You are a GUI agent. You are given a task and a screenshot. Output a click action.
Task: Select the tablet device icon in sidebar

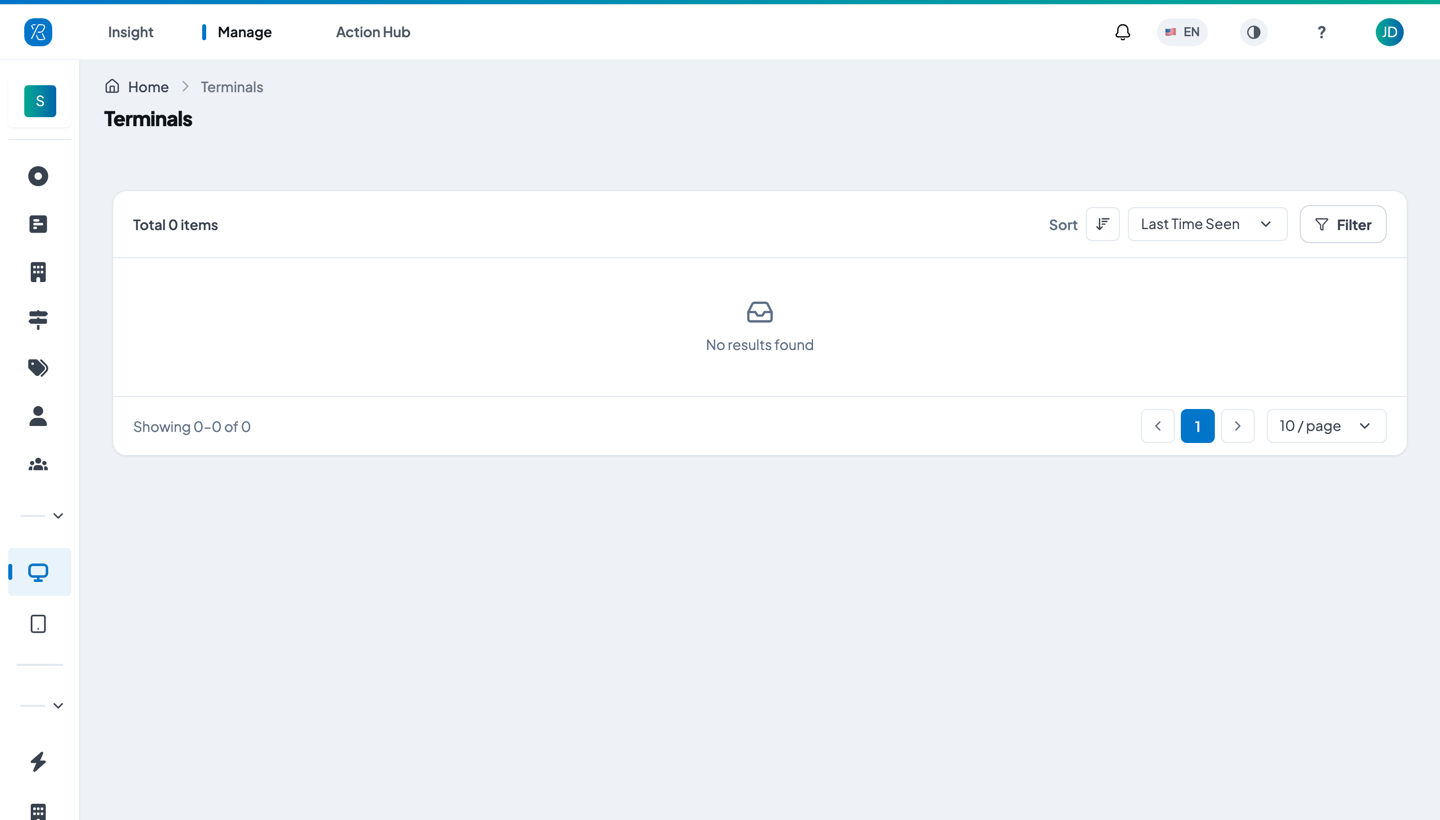[x=38, y=624]
